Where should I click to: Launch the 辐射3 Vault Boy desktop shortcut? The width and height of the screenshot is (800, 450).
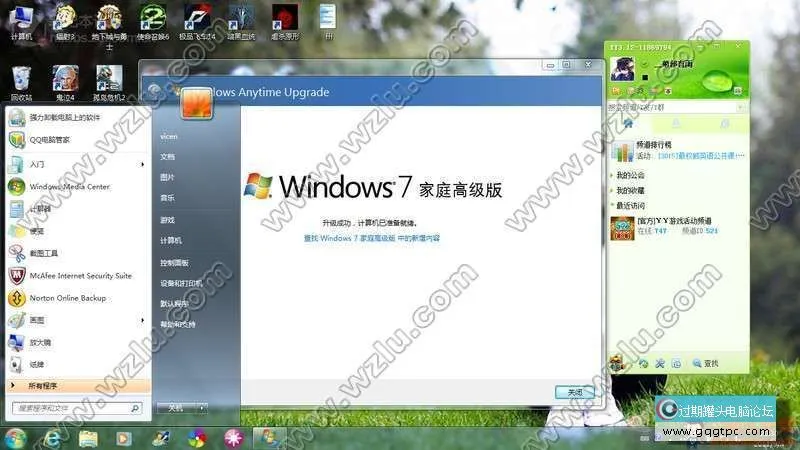[65, 22]
